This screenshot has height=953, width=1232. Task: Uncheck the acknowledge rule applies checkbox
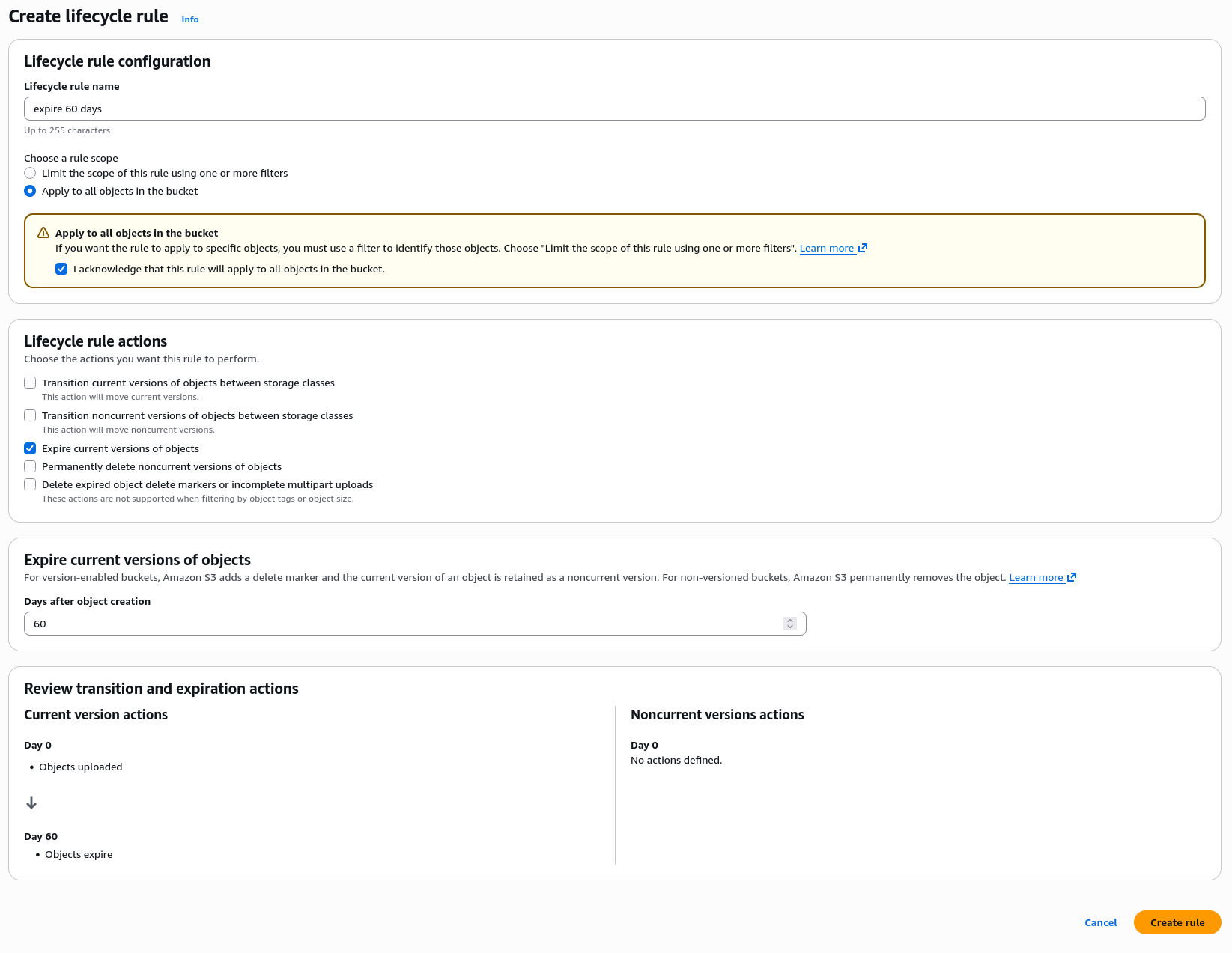pos(61,269)
